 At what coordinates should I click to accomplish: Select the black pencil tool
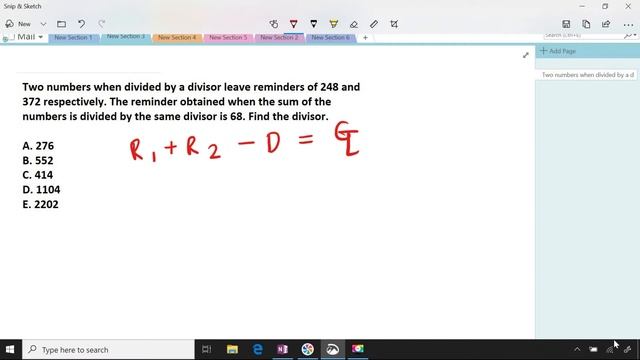coord(313,24)
